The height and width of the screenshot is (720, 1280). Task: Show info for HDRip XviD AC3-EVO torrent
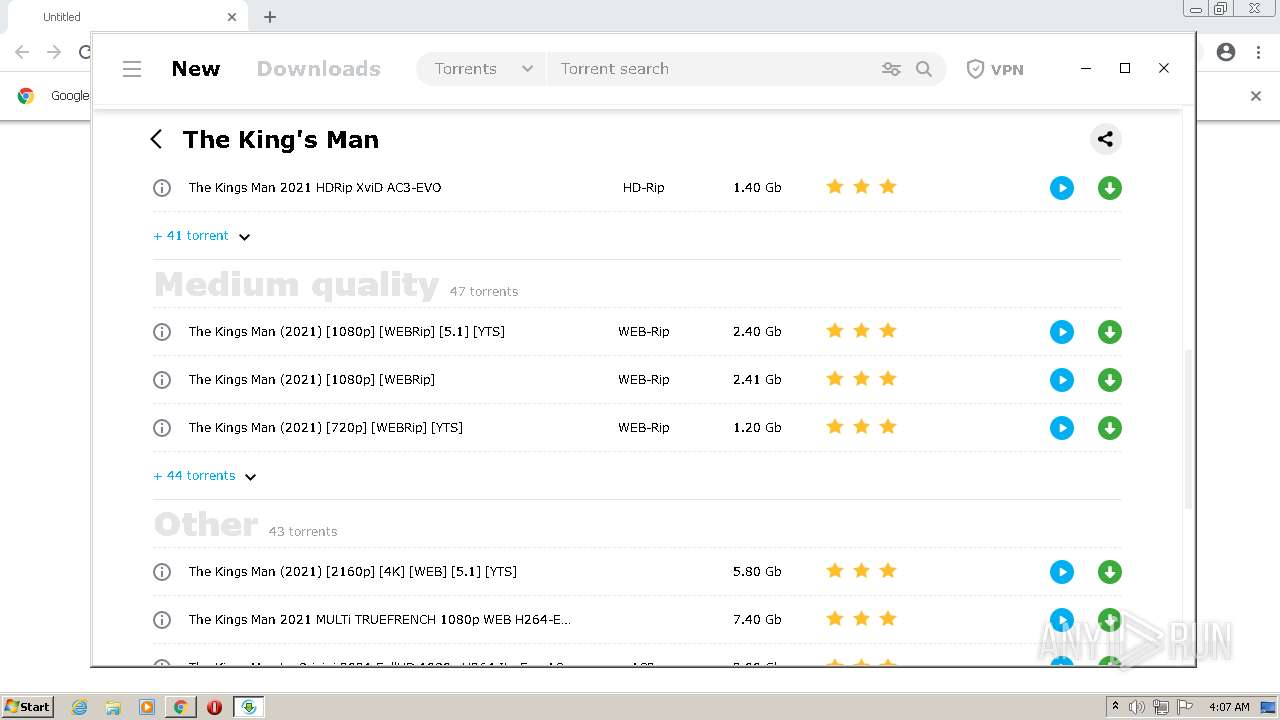[162, 188]
